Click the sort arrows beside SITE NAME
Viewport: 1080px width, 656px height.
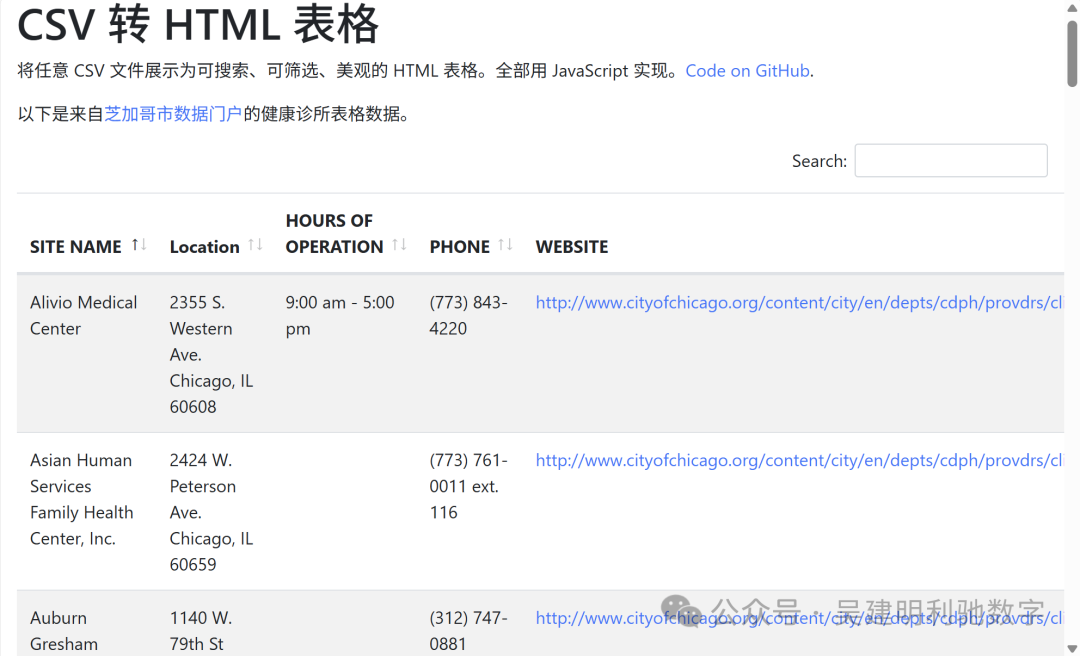click(139, 244)
